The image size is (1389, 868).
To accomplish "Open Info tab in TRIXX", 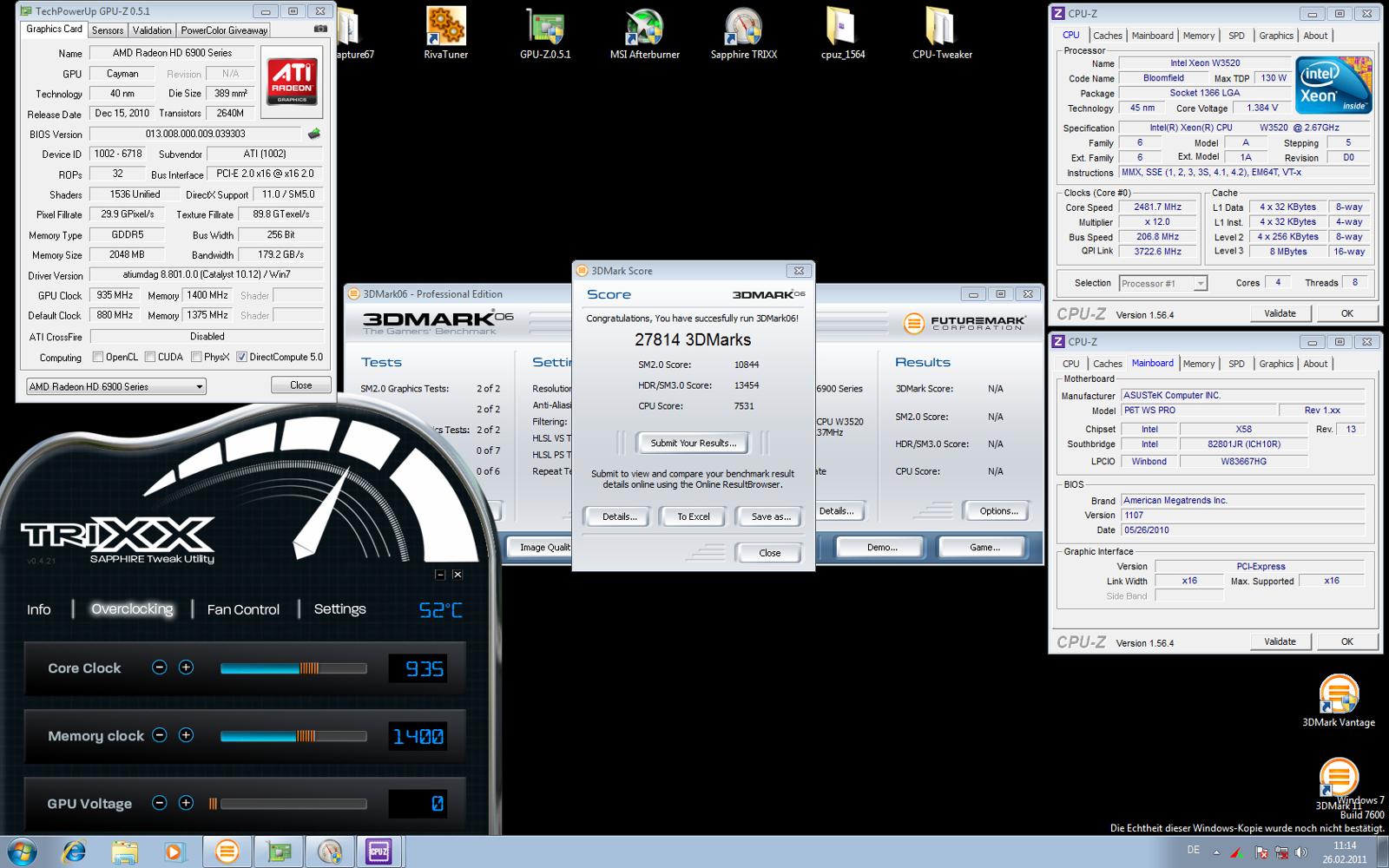I will click(x=38, y=609).
